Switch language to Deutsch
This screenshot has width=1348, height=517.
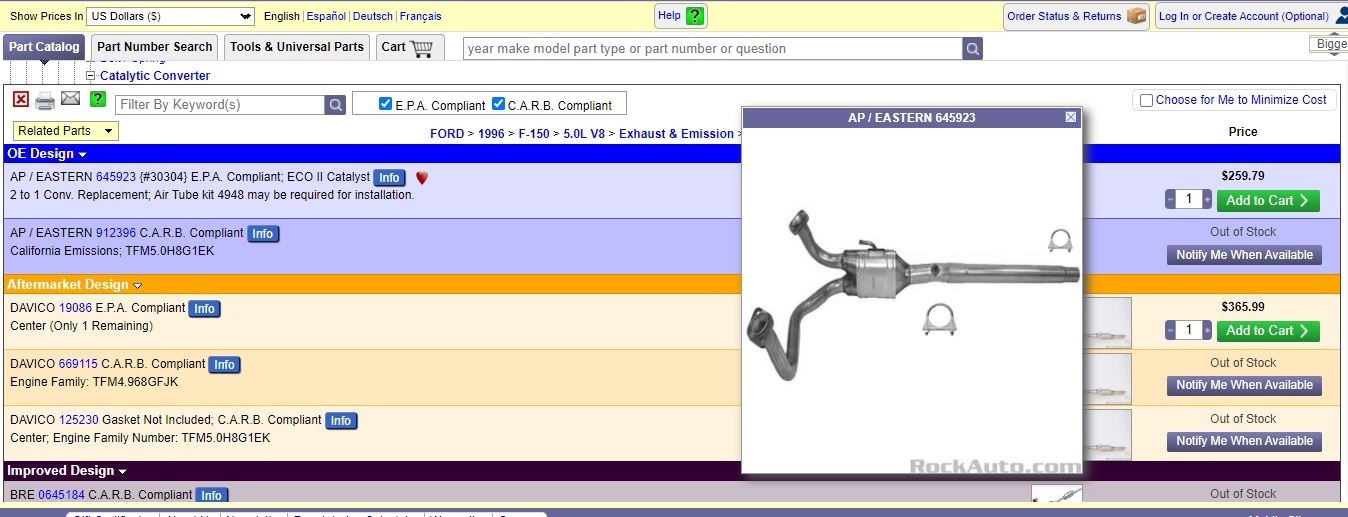point(373,16)
